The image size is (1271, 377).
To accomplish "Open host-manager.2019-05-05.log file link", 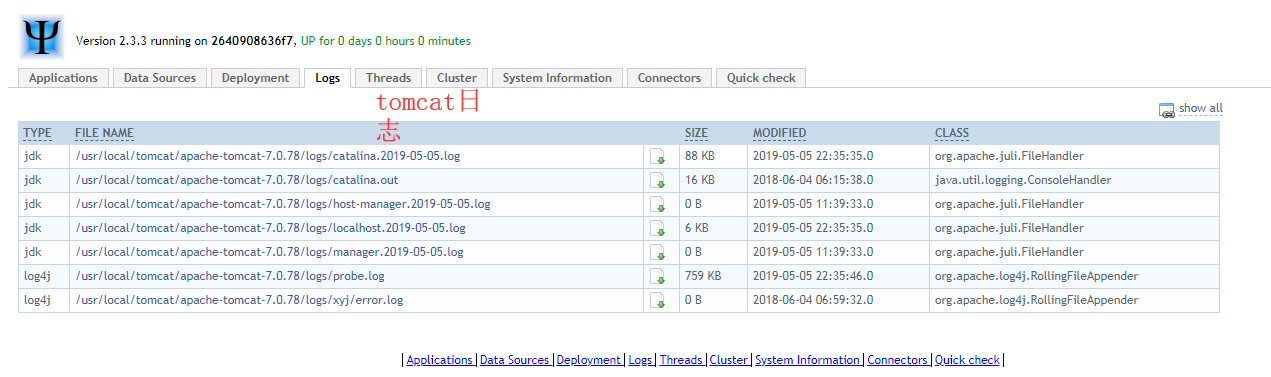I will (283, 204).
